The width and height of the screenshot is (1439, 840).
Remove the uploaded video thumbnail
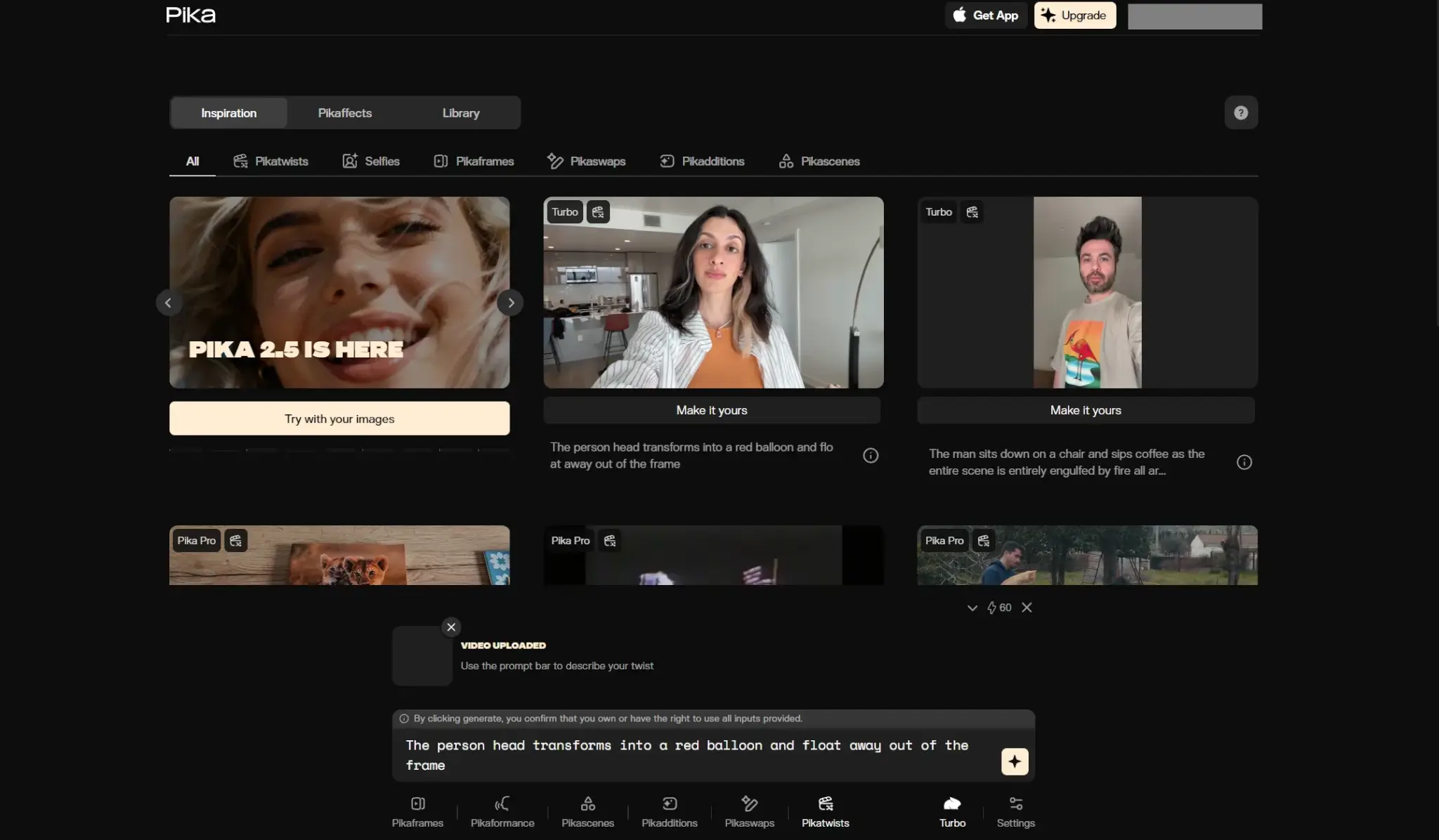click(x=451, y=626)
